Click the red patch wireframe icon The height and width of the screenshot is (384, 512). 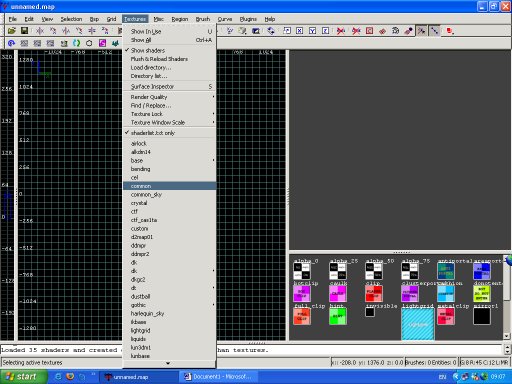tap(383, 31)
